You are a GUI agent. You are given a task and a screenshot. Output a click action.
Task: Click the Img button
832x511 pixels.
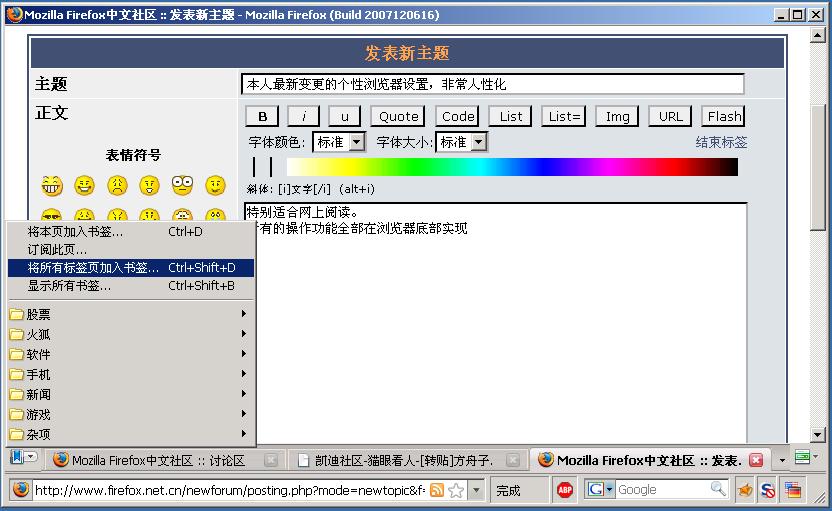(x=617, y=116)
